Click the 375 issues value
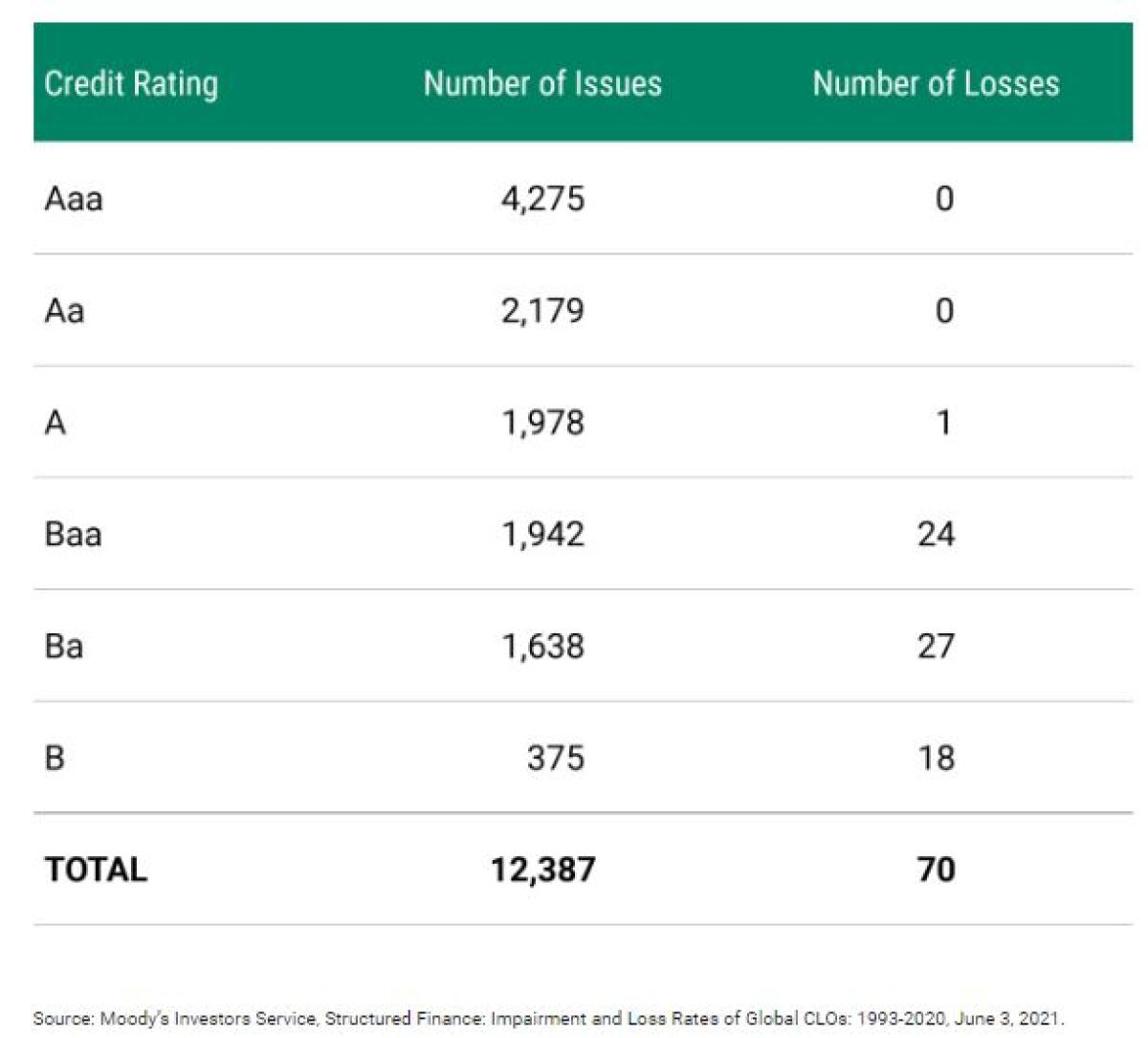The height and width of the screenshot is (1038, 1148). pos(555,758)
